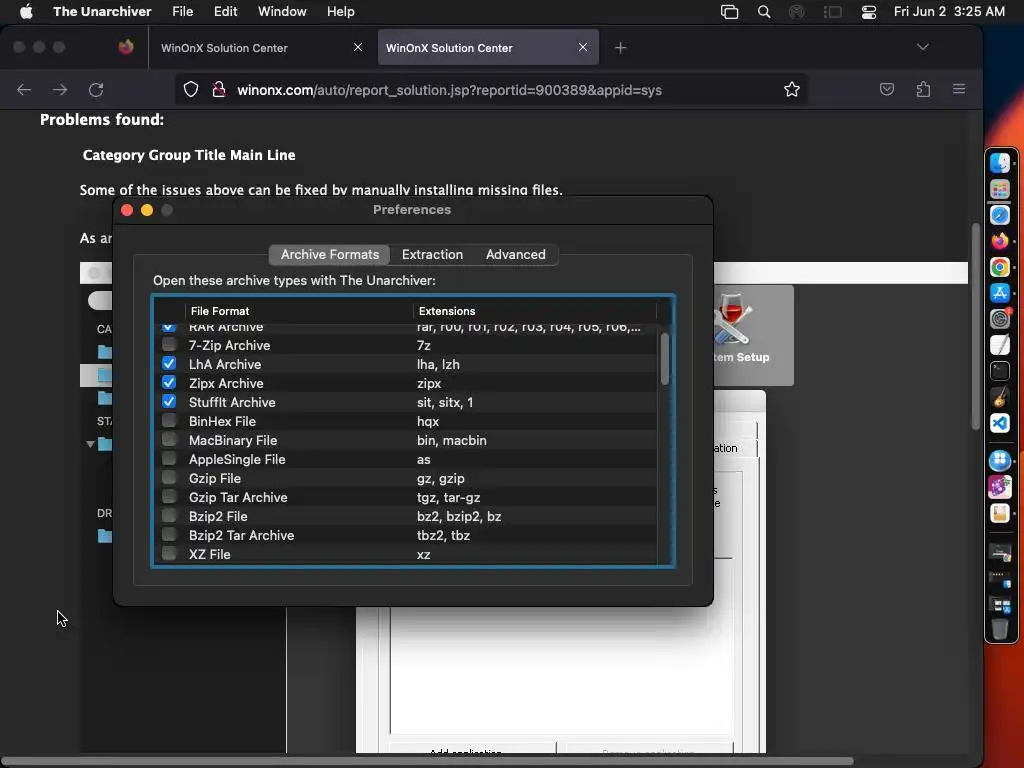Open Finder in the dock
Viewport: 1024px width, 768px height.
(x=999, y=163)
